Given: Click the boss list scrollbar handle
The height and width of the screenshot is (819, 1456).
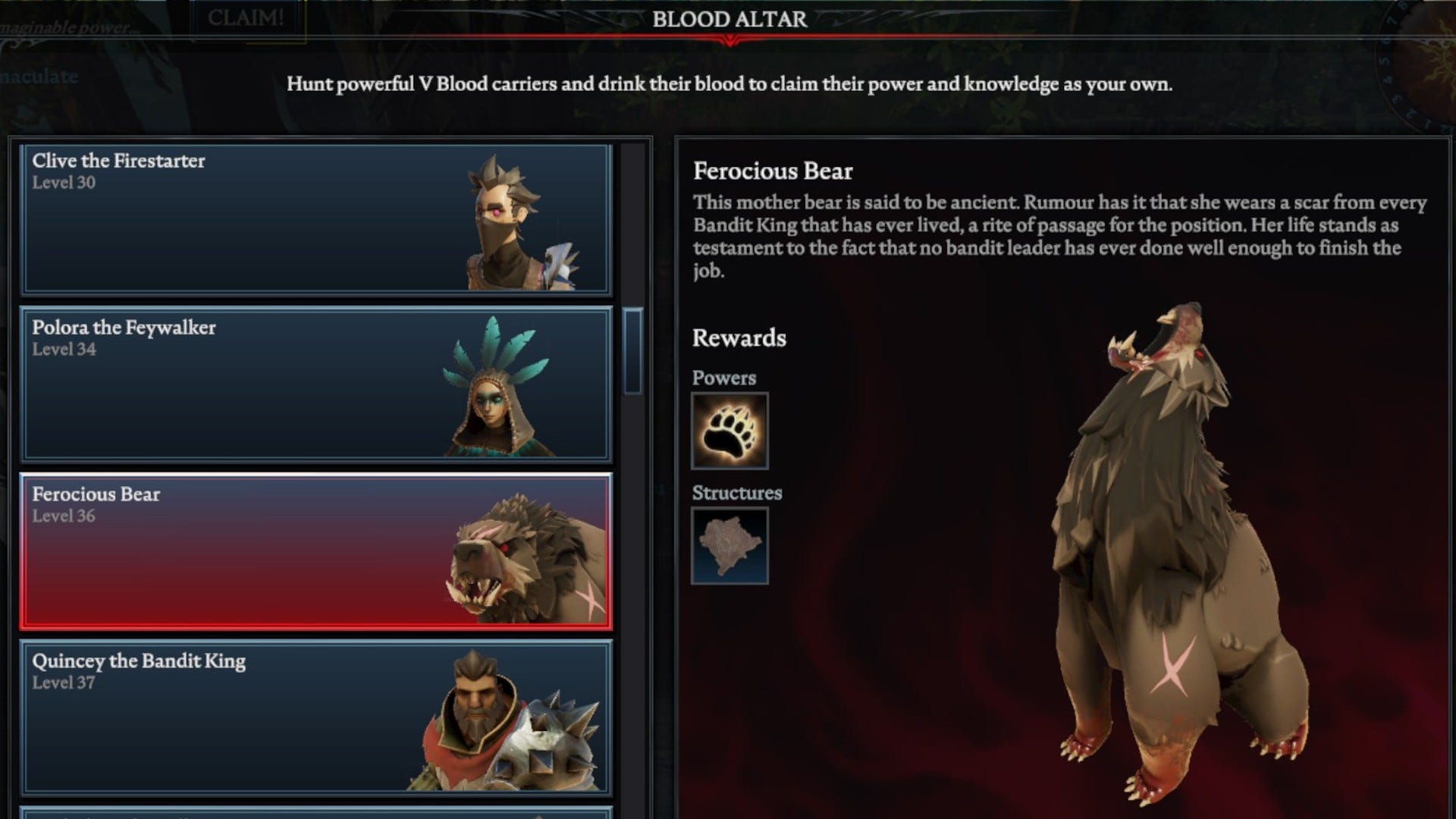Looking at the screenshot, I should click(633, 351).
